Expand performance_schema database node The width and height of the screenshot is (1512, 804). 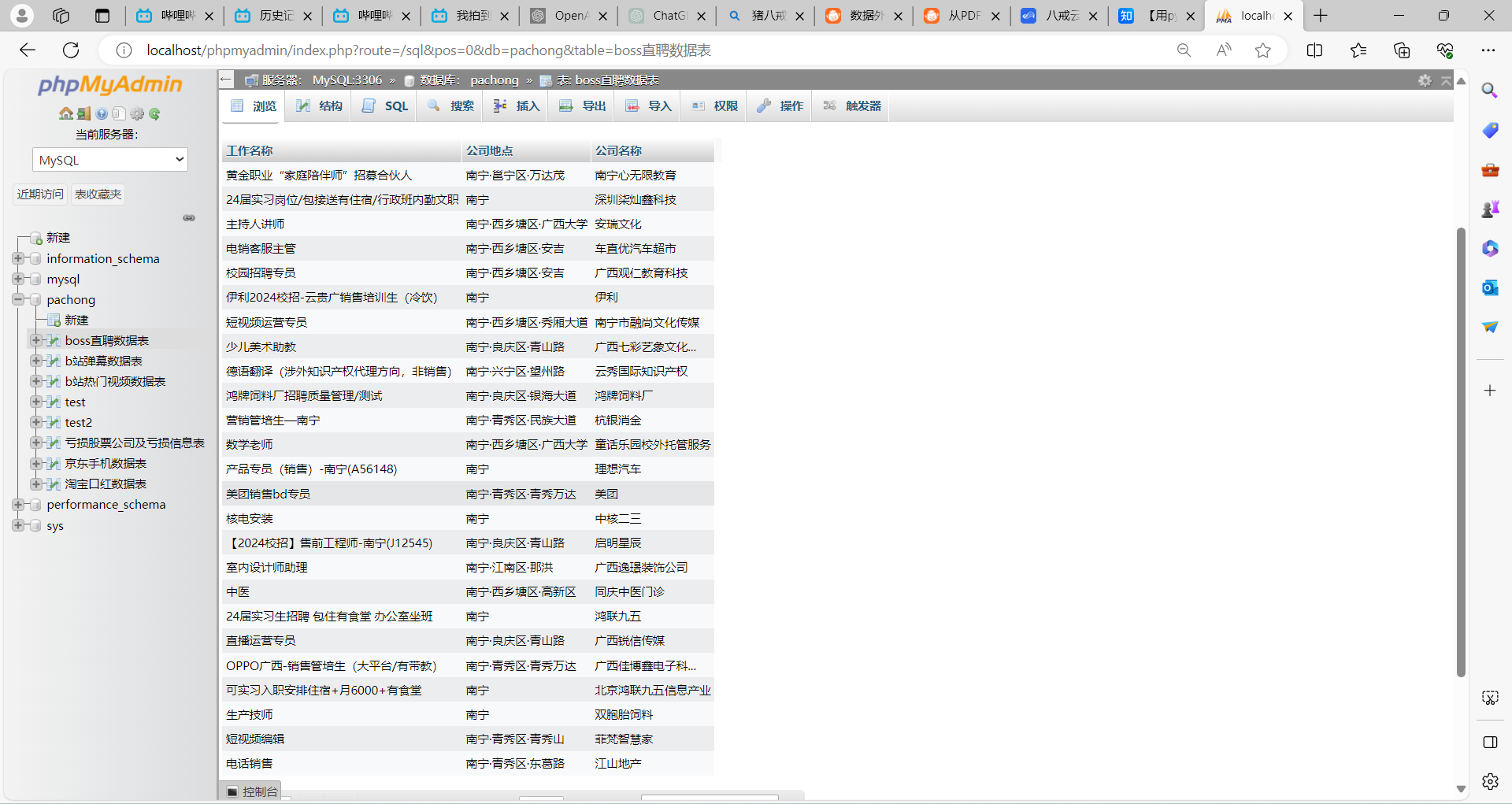coord(18,504)
